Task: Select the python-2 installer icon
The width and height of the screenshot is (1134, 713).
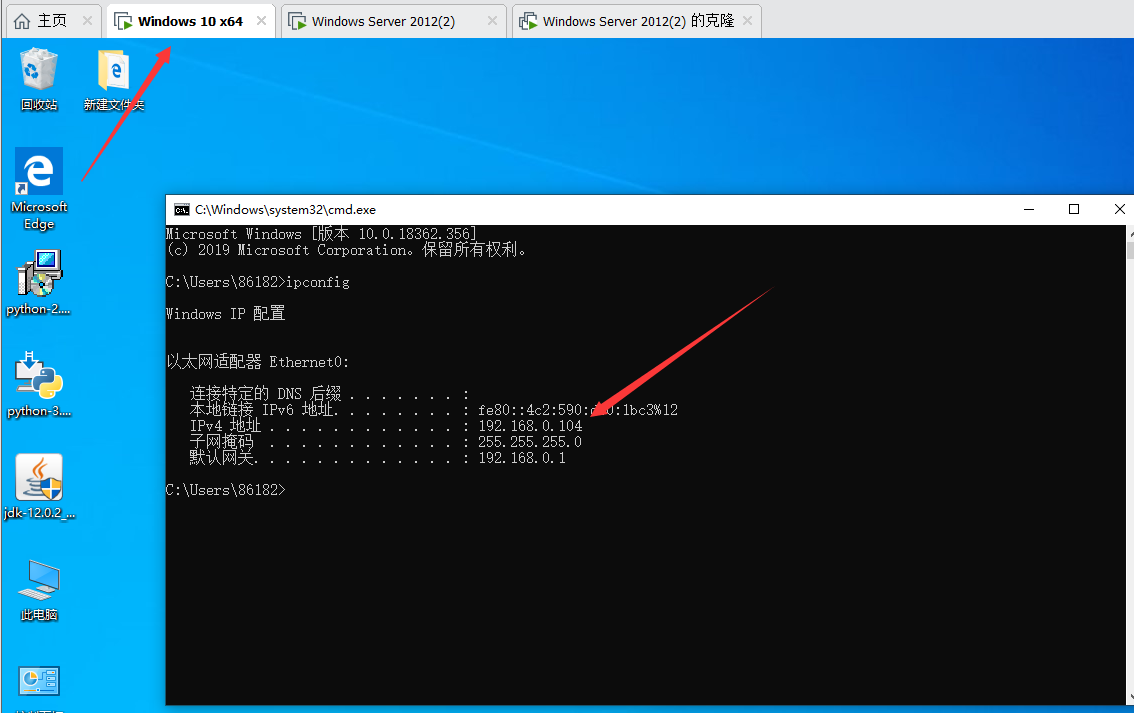Action: [x=39, y=283]
